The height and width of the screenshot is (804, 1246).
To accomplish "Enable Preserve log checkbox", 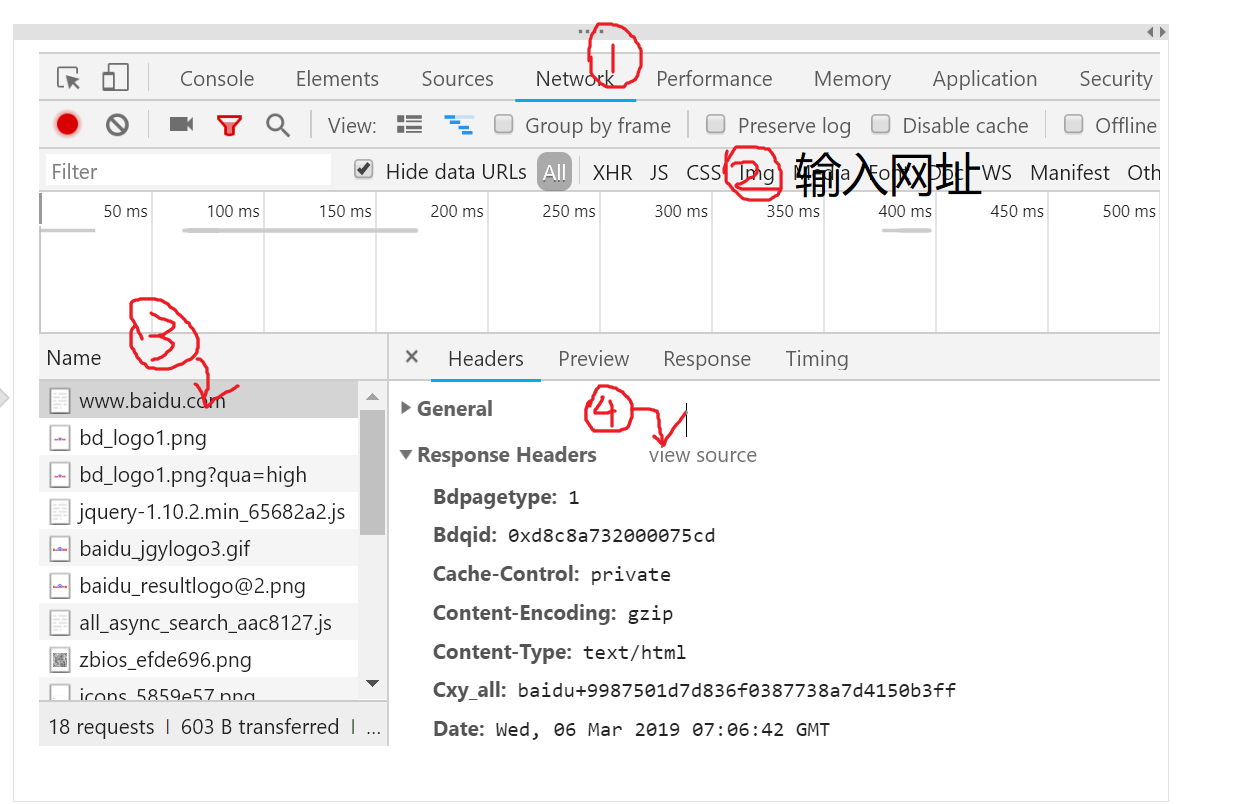I will pos(715,124).
